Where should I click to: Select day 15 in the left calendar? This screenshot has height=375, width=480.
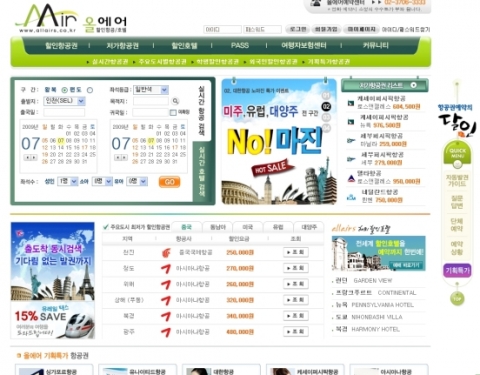point(69,147)
